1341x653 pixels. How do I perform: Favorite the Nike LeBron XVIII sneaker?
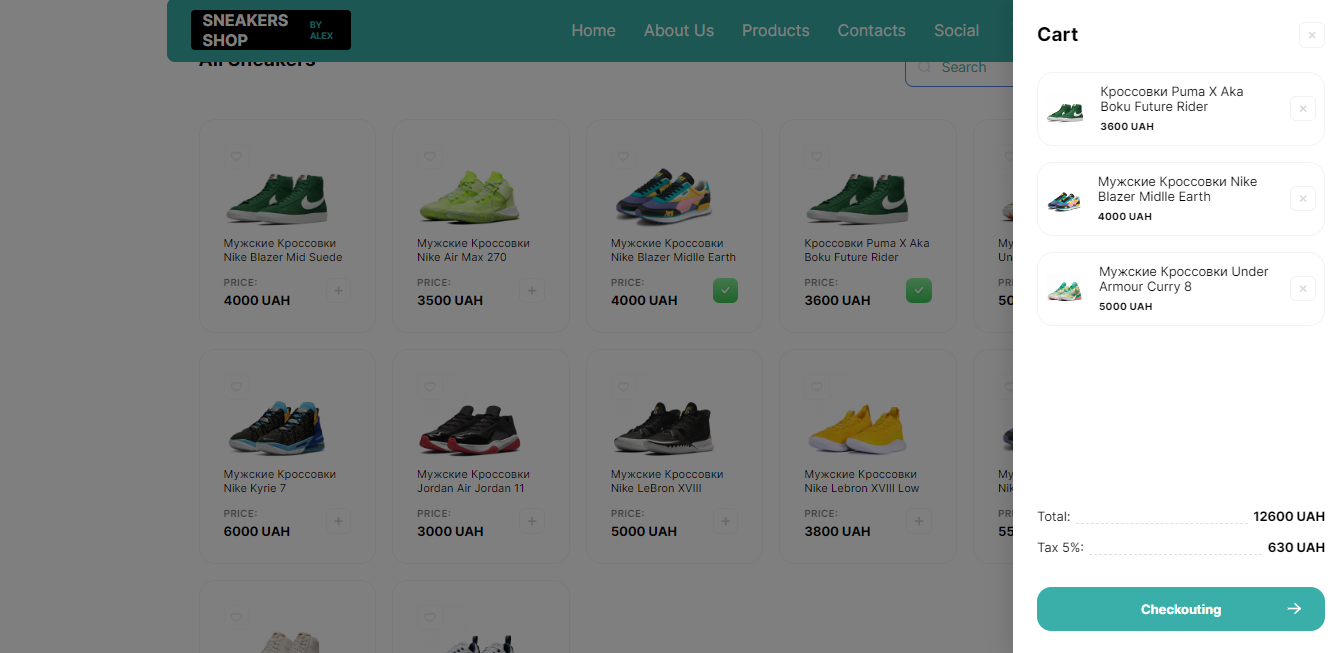623,387
